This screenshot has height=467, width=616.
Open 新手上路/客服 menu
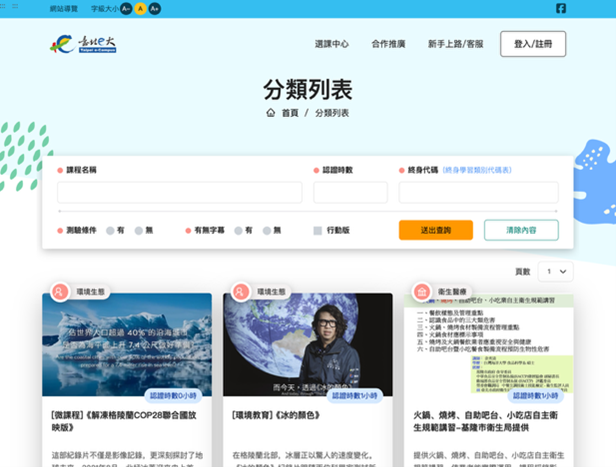pos(455,44)
